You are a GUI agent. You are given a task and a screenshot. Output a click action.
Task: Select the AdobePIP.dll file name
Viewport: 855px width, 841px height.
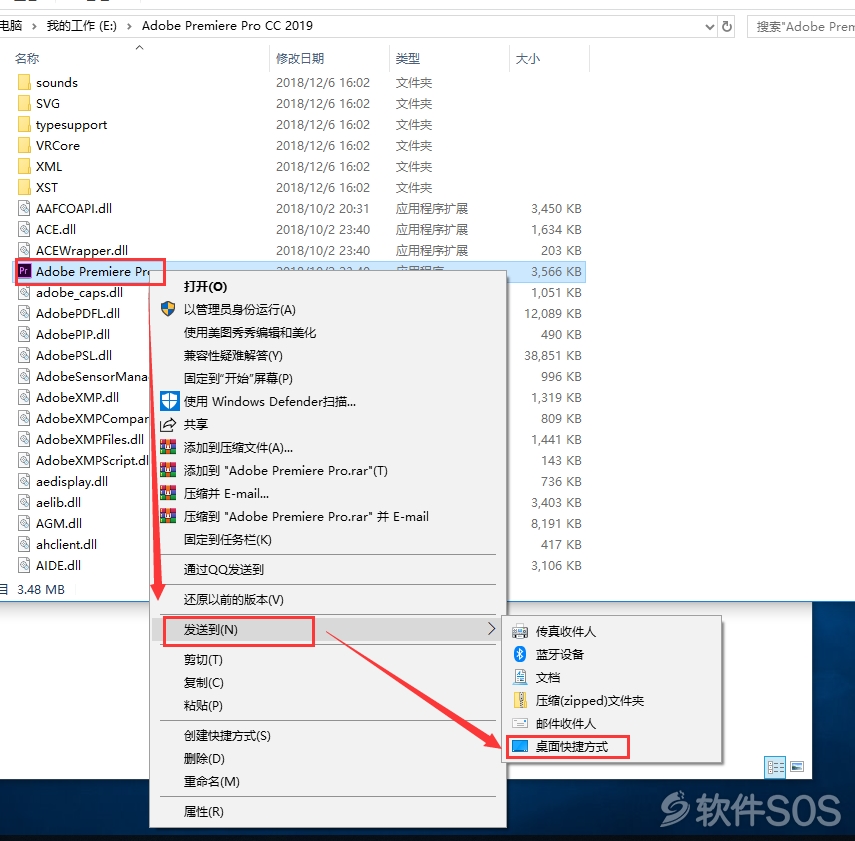coord(73,334)
